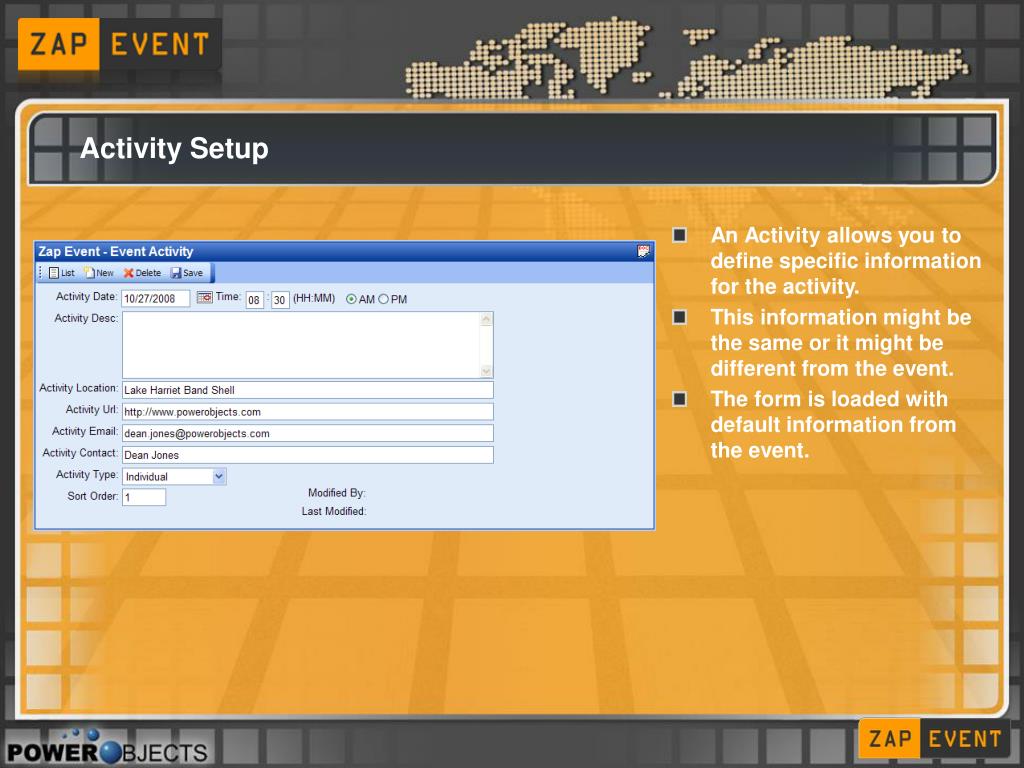The image size is (1024, 768).
Task: Click the "(HH:MM)" format hint
Action: click(x=314, y=298)
